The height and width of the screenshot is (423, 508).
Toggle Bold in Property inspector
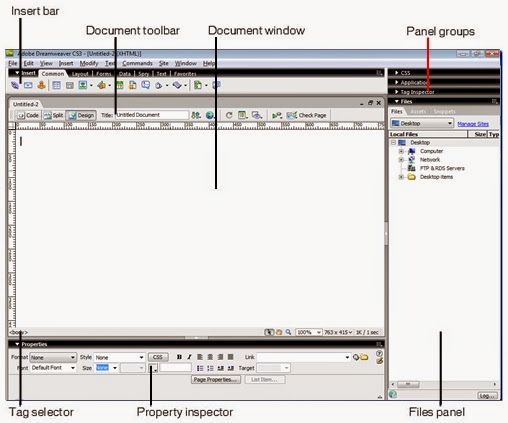(x=179, y=357)
